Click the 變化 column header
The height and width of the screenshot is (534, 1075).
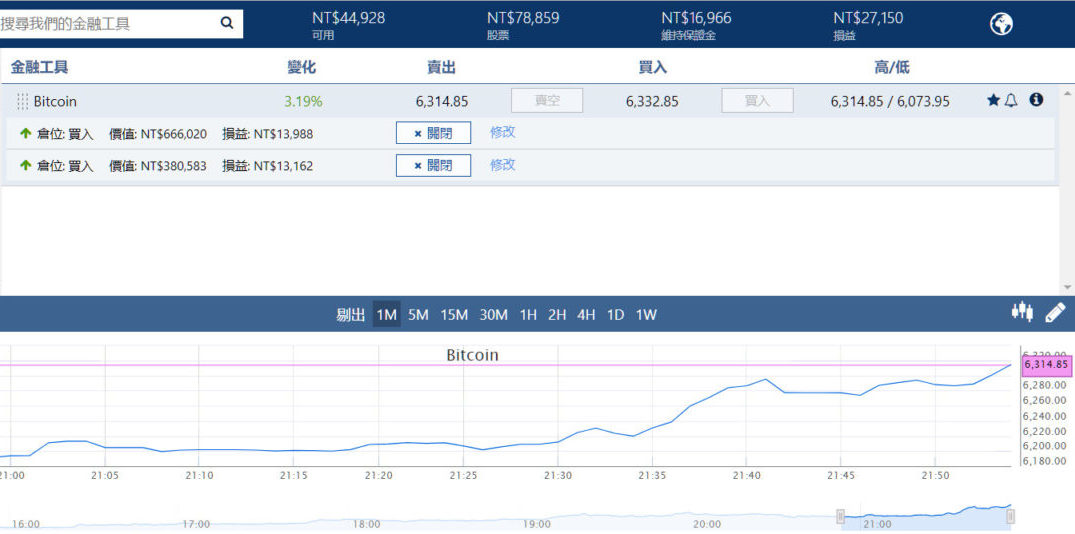tap(302, 67)
